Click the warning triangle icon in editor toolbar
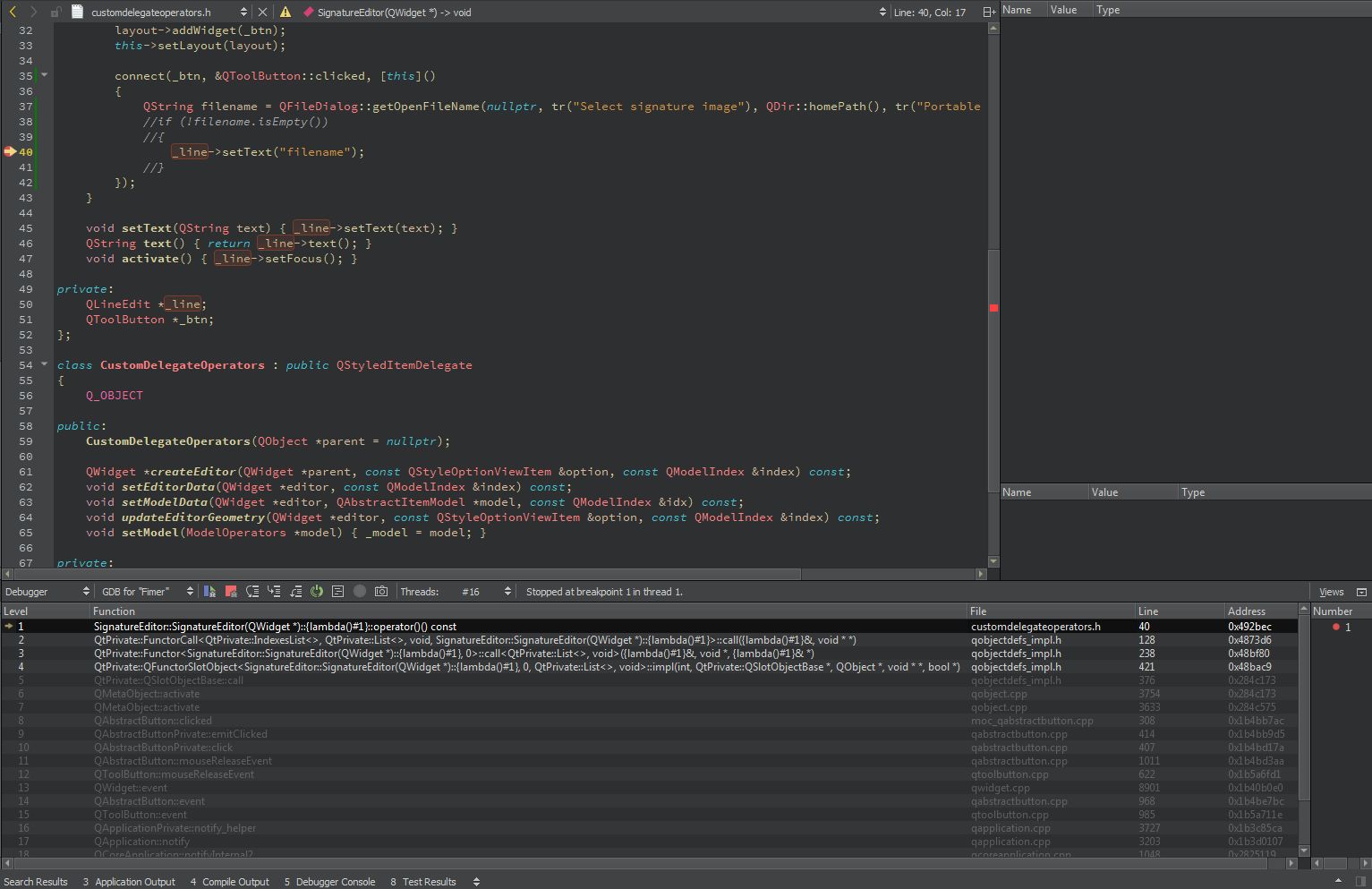The width and height of the screenshot is (1372, 889). click(285, 12)
